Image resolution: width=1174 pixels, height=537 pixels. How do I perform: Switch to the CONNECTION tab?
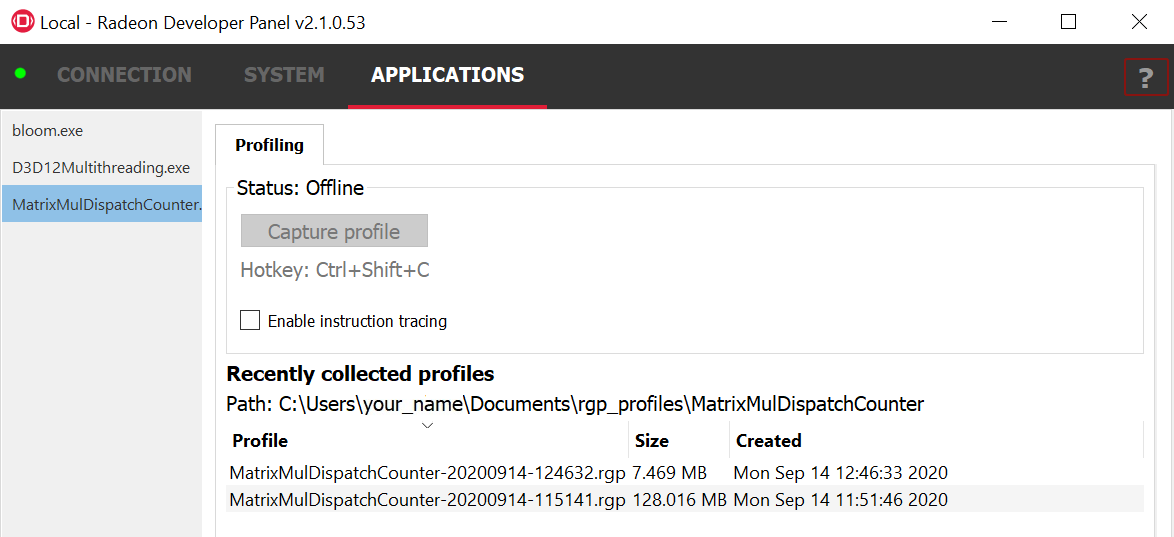click(x=124, y=75)
